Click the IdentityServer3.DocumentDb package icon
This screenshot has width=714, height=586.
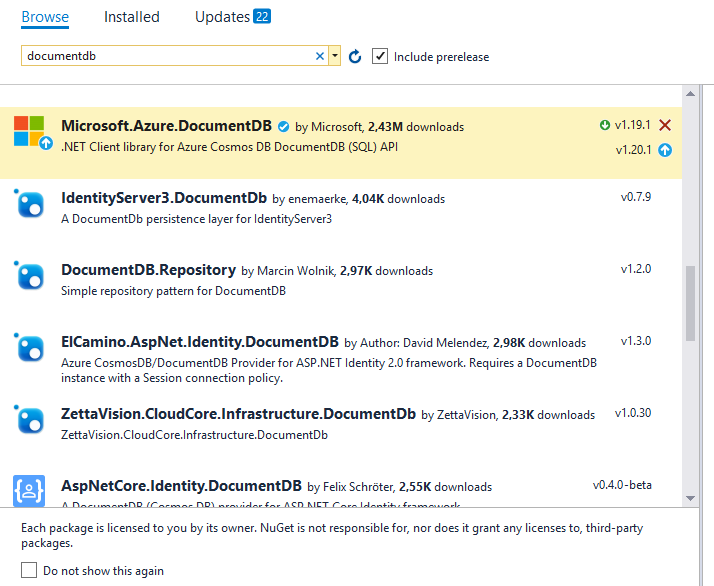[30, 204]
